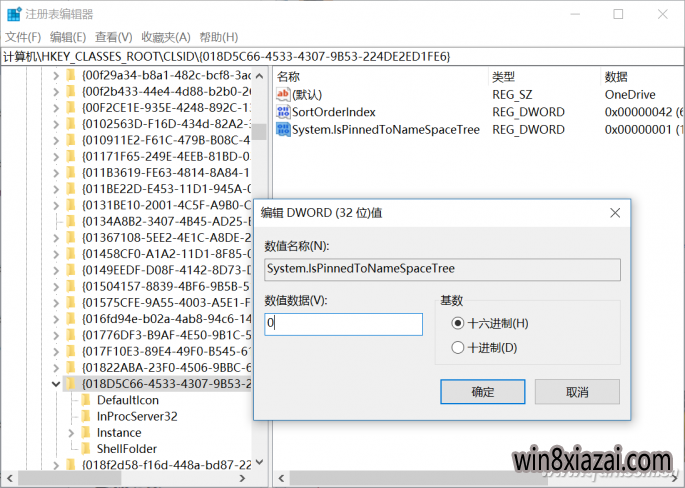Image resolution: width=685 pixels, height=488 pixels.
Task: Click the InProcServer32 folder icon
Action: (86, 416)
